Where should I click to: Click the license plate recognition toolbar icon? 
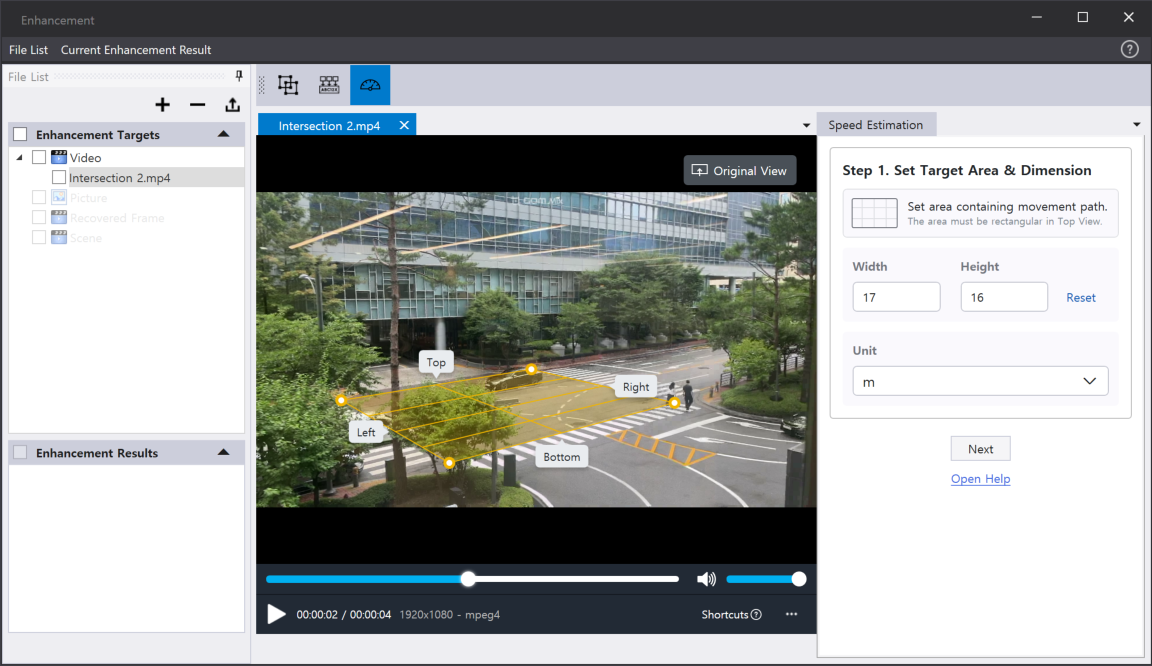(x=329, y=86)
